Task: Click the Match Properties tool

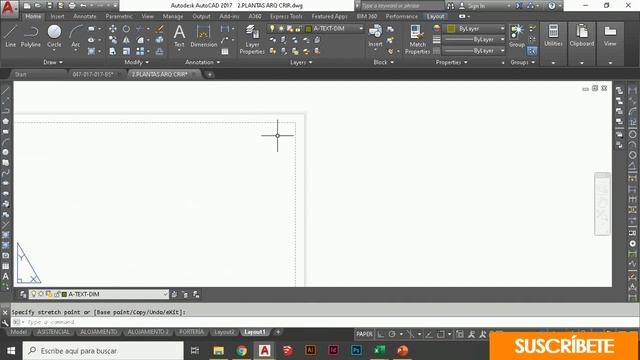Action: click(417, 39)
